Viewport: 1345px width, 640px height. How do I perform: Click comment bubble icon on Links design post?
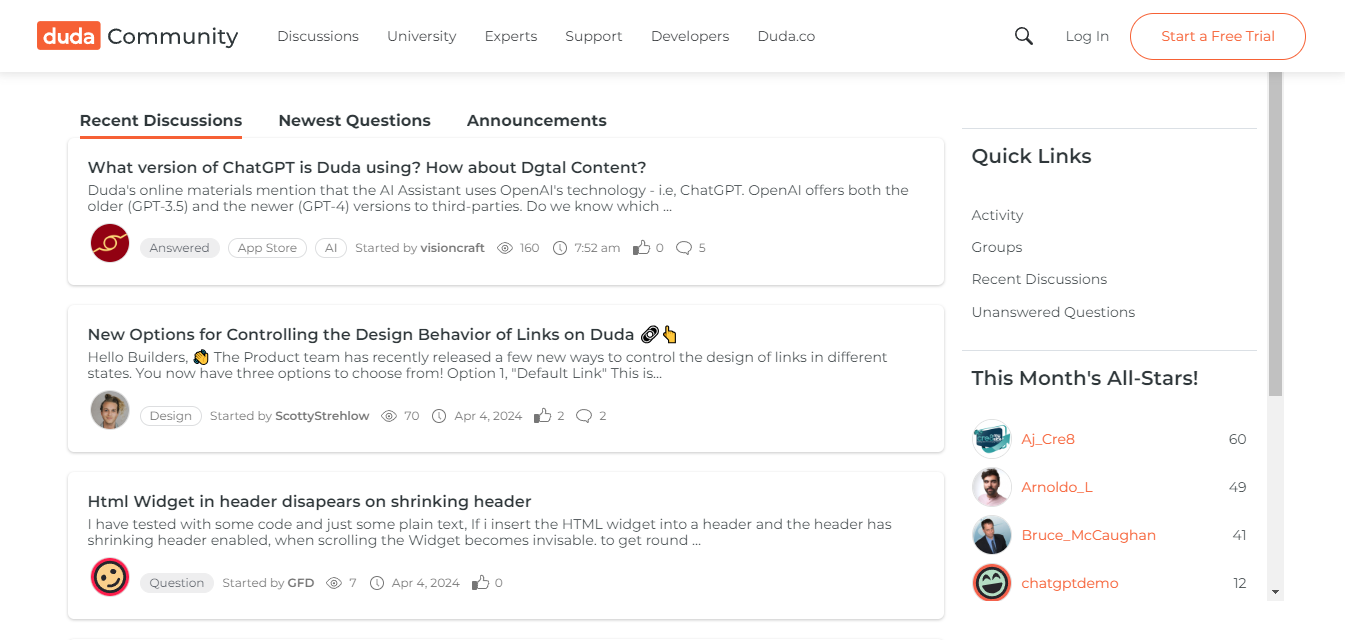(584, 416)
